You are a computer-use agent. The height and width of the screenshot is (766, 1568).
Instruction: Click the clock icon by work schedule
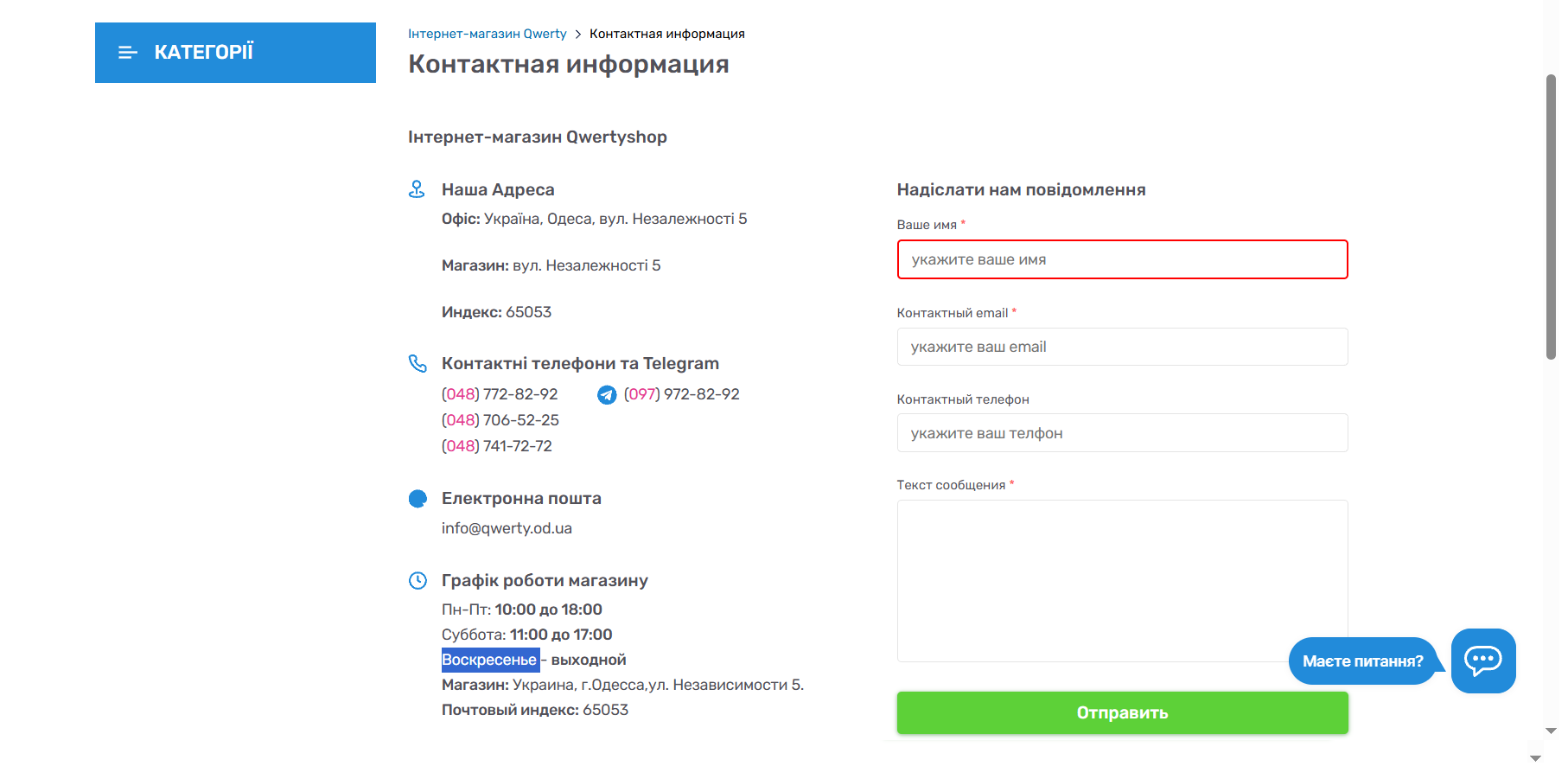417,581
